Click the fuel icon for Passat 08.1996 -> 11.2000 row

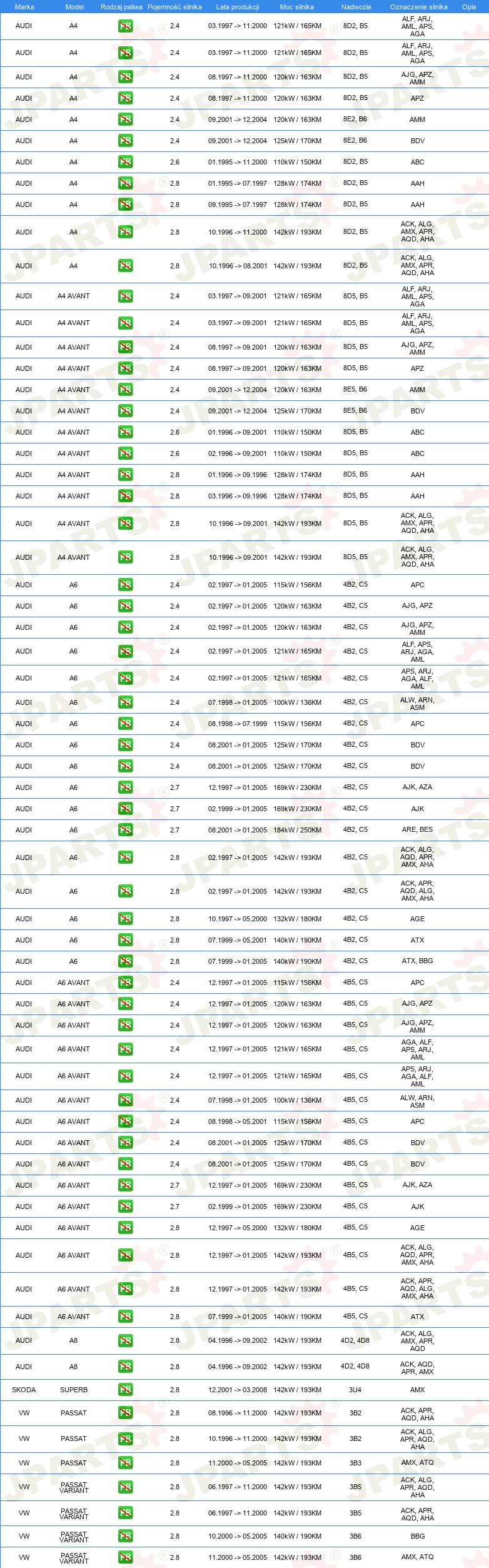(x=125, y=1413)
